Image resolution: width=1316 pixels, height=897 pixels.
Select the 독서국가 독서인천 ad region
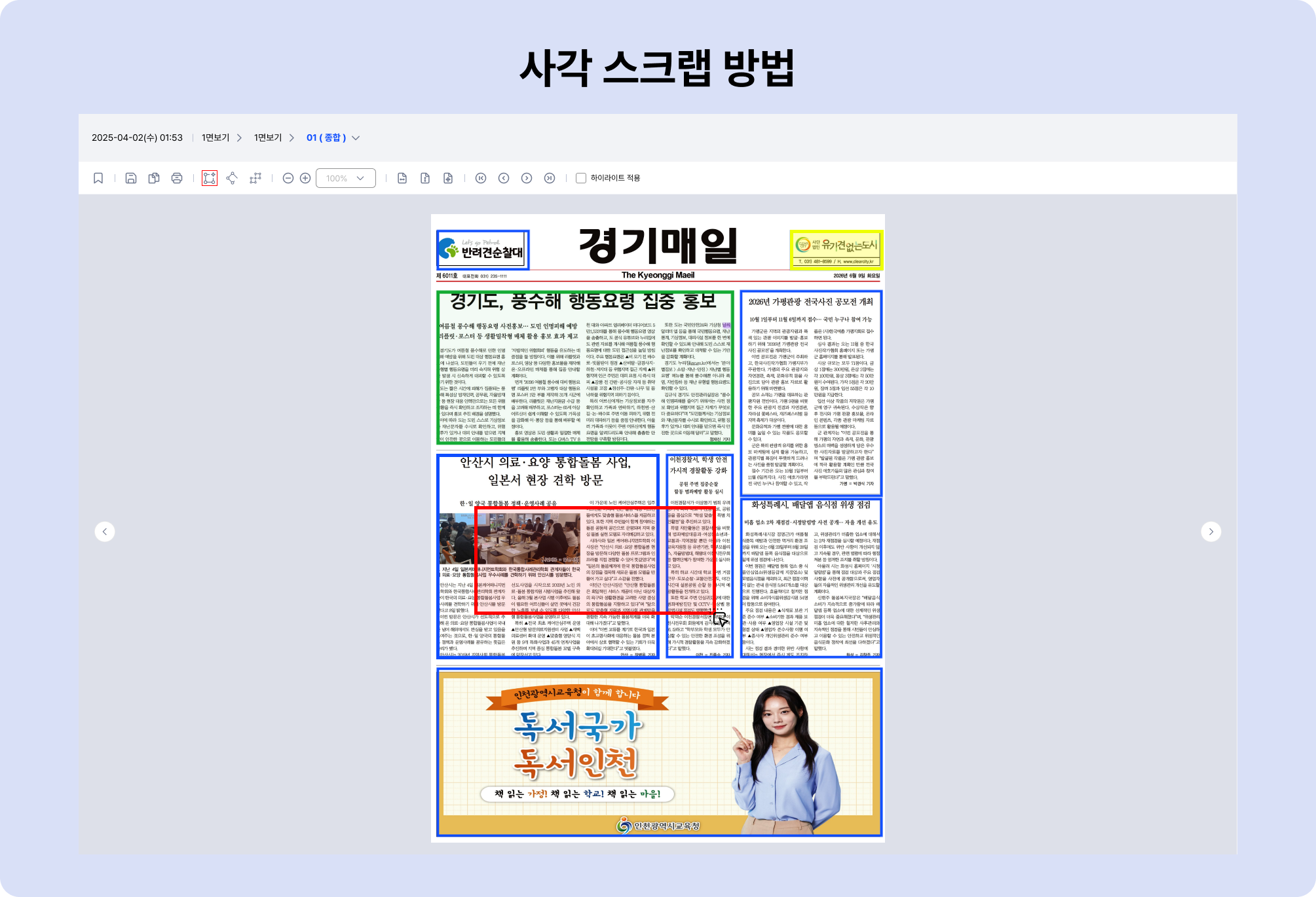[659, 752]
